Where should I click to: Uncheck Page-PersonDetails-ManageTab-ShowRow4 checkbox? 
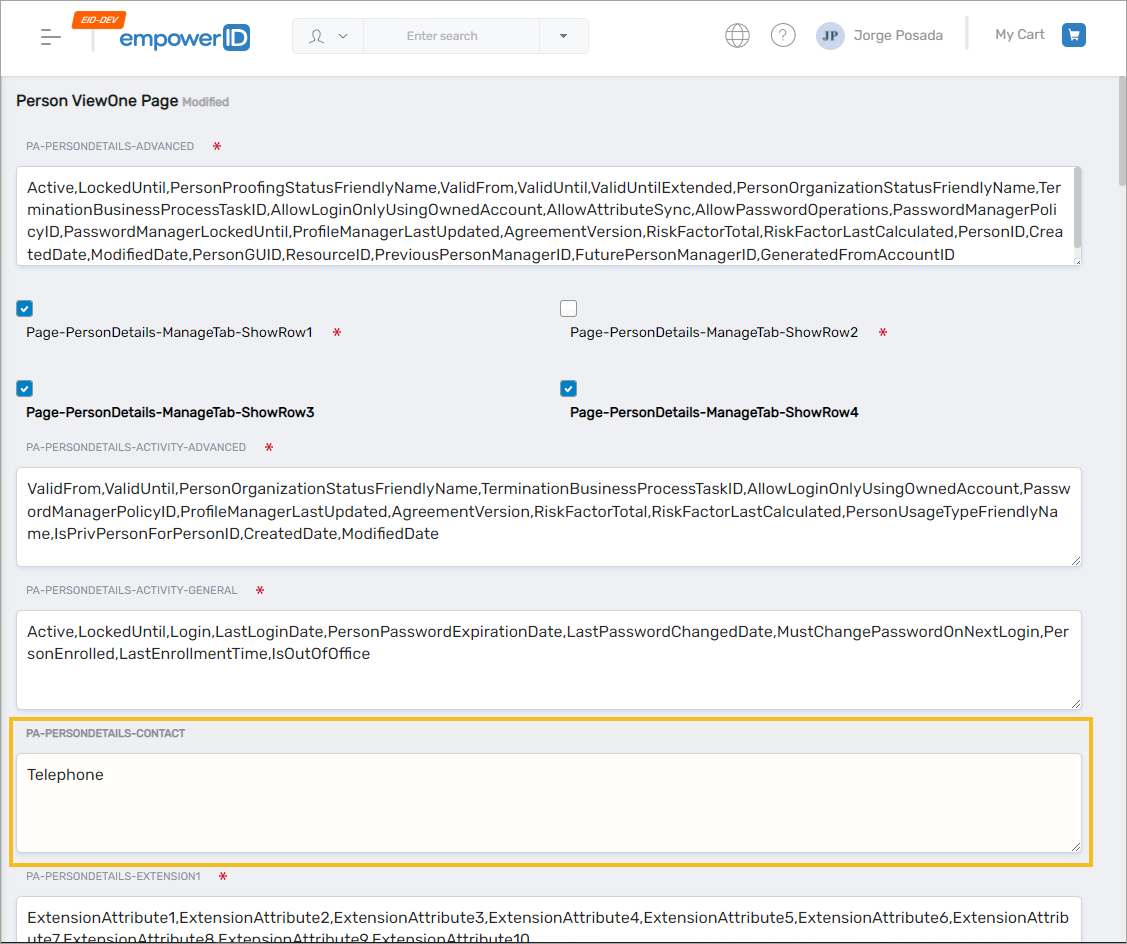(569, 388)
